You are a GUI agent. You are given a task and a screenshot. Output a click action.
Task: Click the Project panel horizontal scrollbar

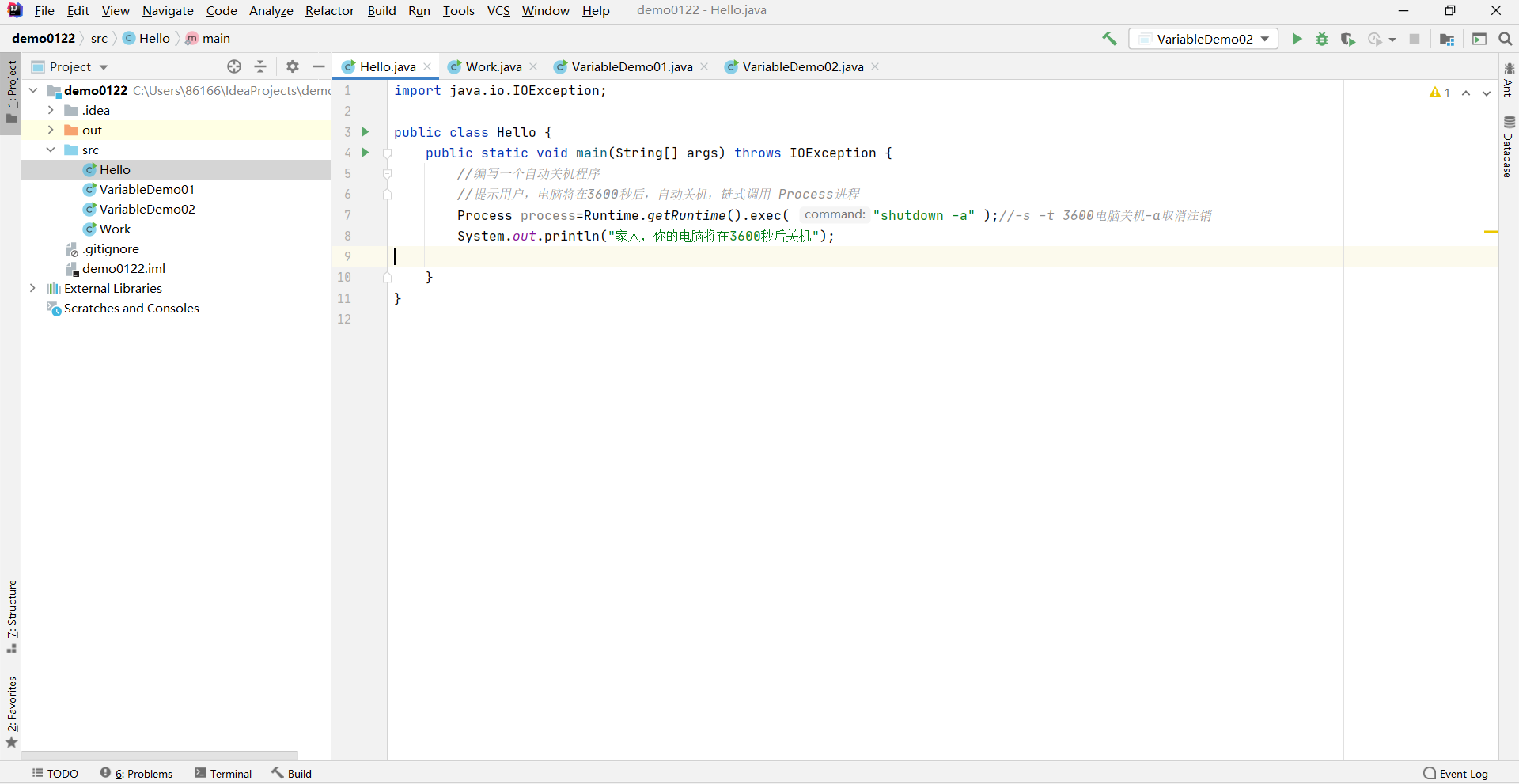159,755
